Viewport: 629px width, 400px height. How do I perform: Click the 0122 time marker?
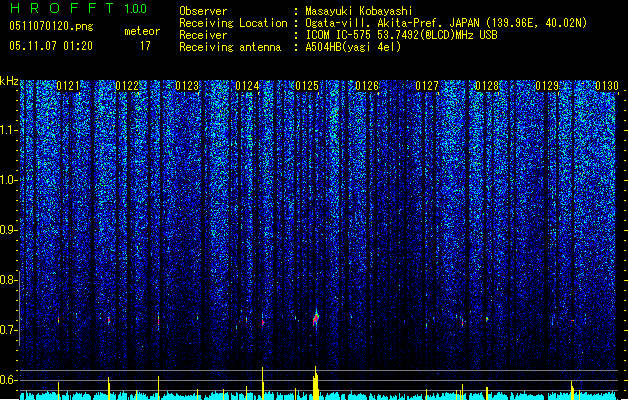tap(127, 86)
